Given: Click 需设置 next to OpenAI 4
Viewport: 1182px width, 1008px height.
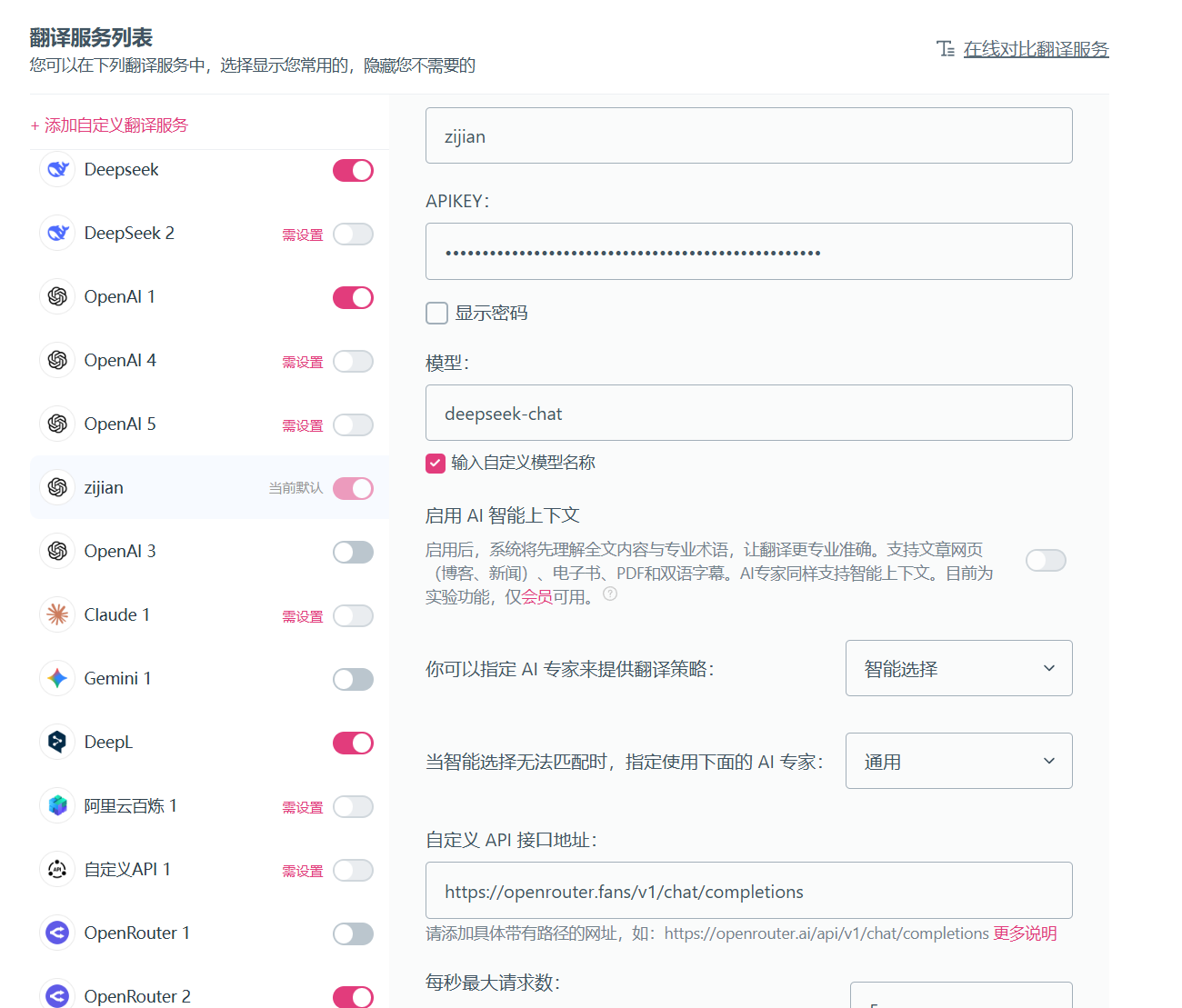Looking at the screenshot, I should pos(303,362).
